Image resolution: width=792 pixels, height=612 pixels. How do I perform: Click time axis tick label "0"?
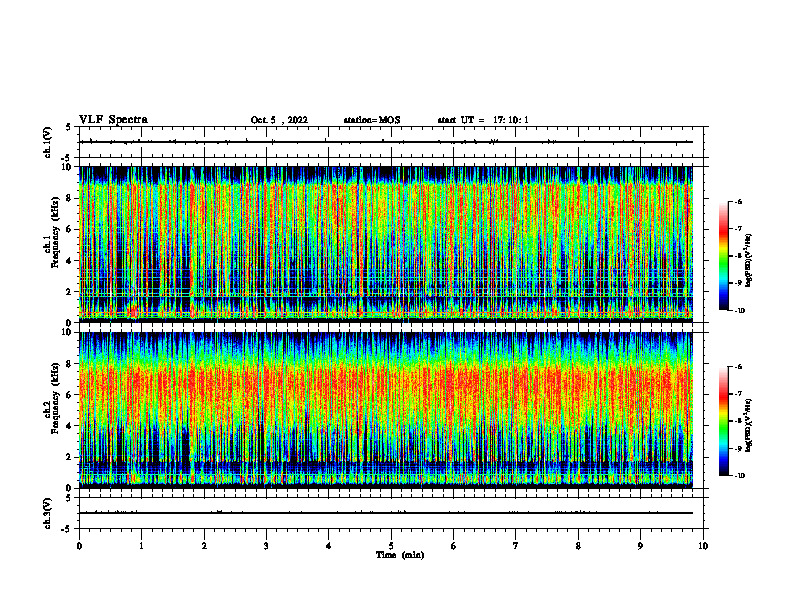pyautogui.click(x=79, y=546)
